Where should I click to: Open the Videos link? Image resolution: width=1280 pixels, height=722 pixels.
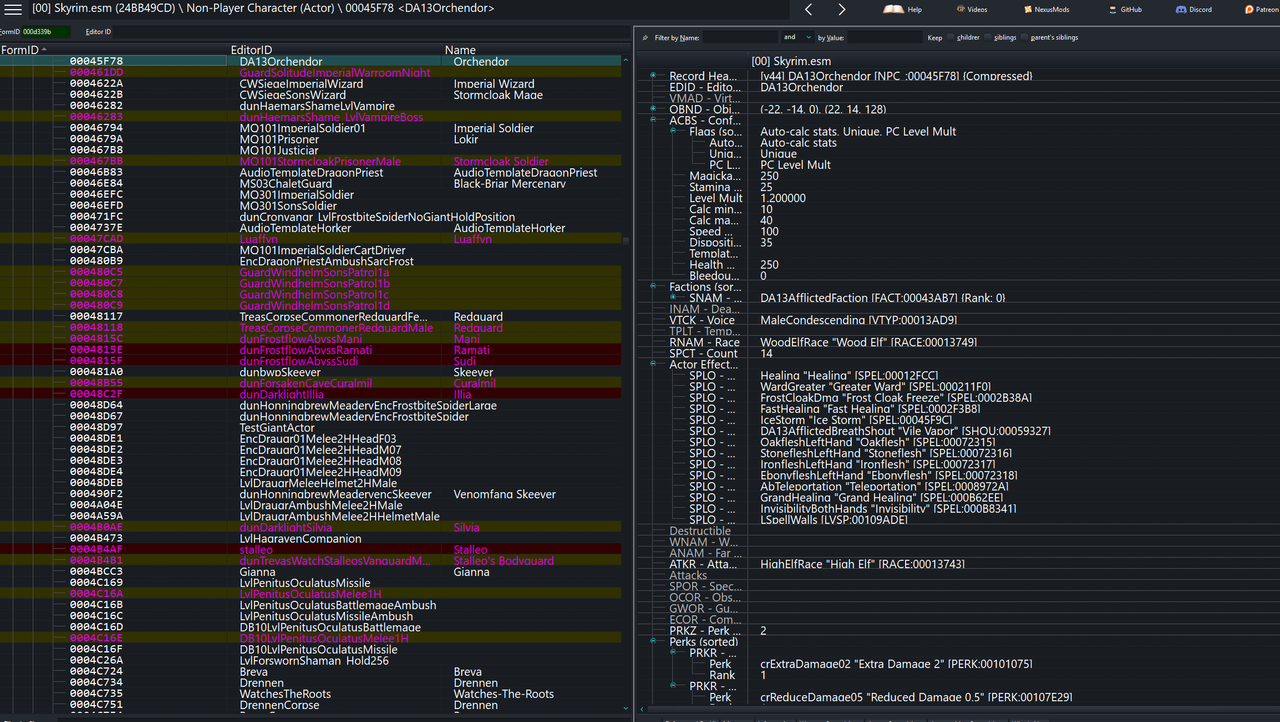(972, 9)
